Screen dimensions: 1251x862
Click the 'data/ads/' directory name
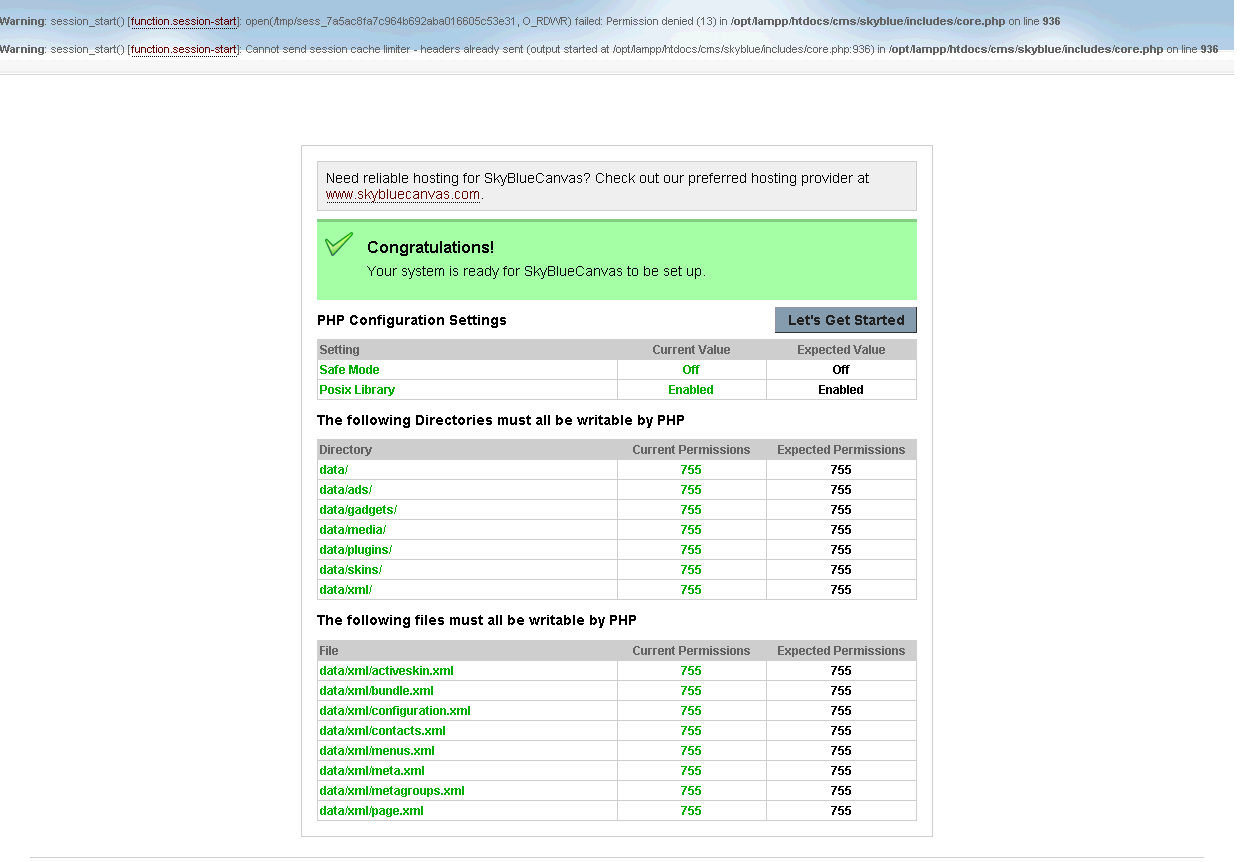point(345,490)
